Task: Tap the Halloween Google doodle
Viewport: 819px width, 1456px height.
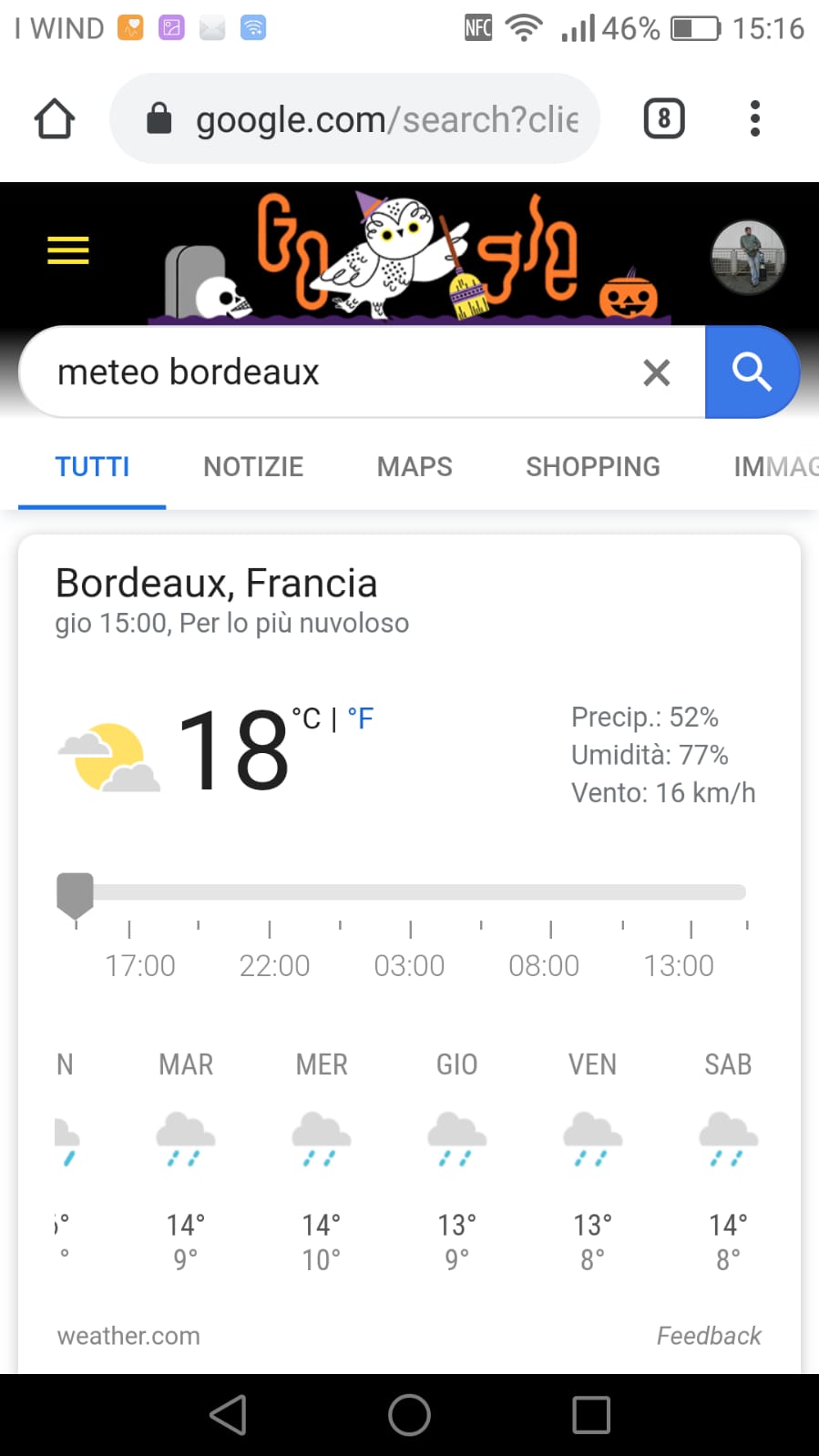Action: point(412,257)
